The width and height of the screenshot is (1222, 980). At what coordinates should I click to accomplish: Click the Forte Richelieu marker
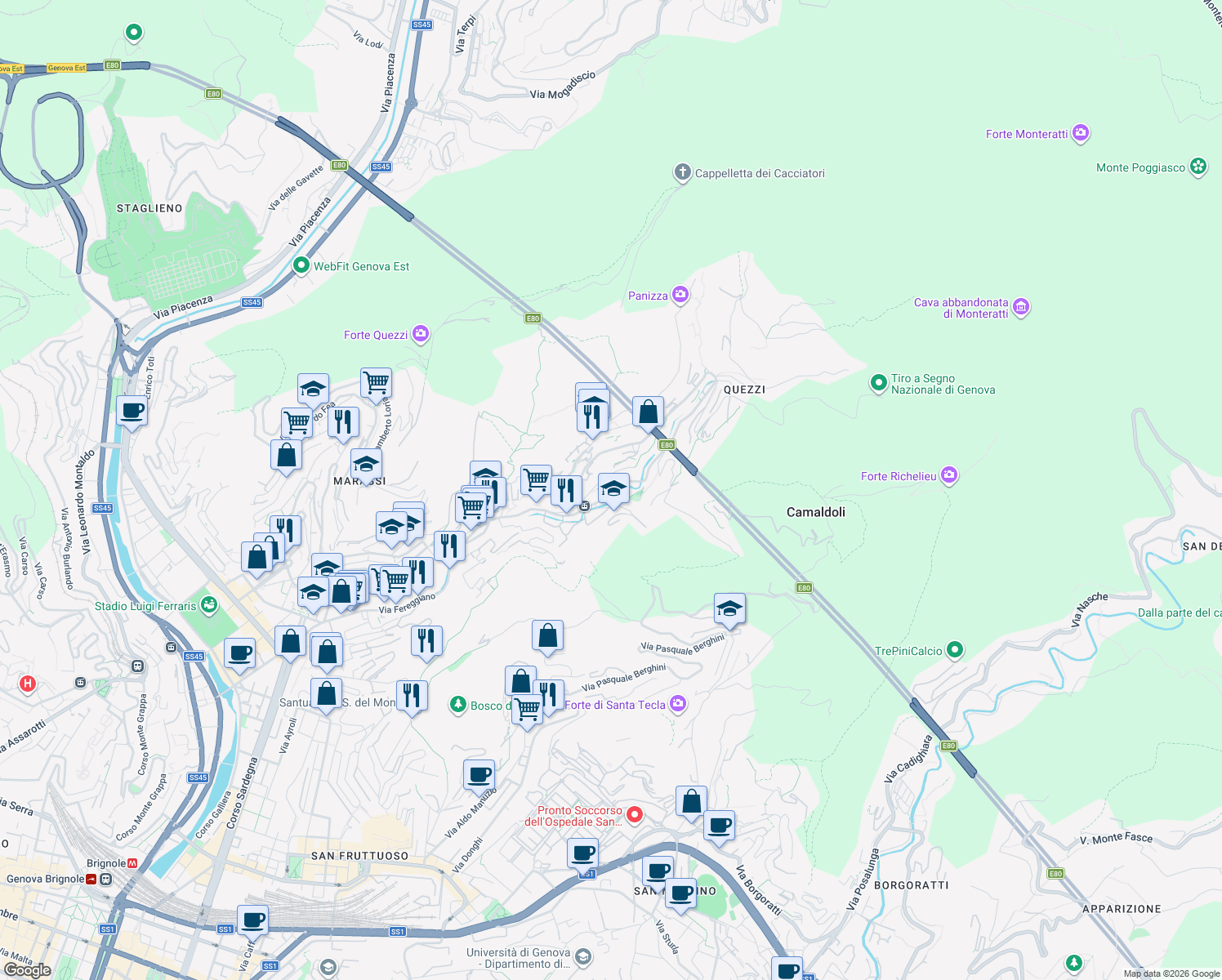(948, 474)
